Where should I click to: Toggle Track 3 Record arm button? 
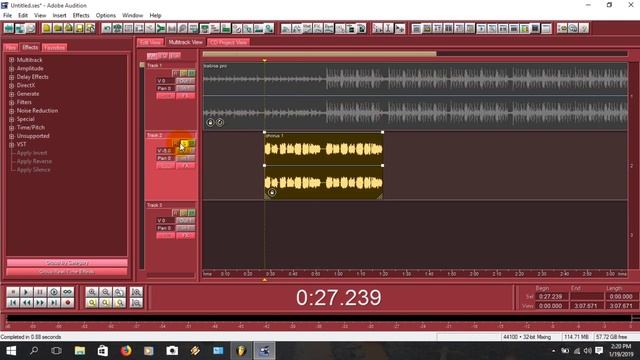point(176,213)
